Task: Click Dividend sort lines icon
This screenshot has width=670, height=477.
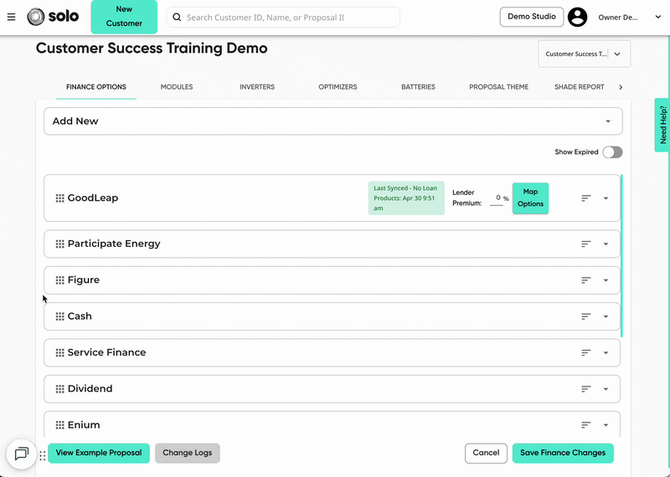Action: pyautogui.click(x=586, y=389)
